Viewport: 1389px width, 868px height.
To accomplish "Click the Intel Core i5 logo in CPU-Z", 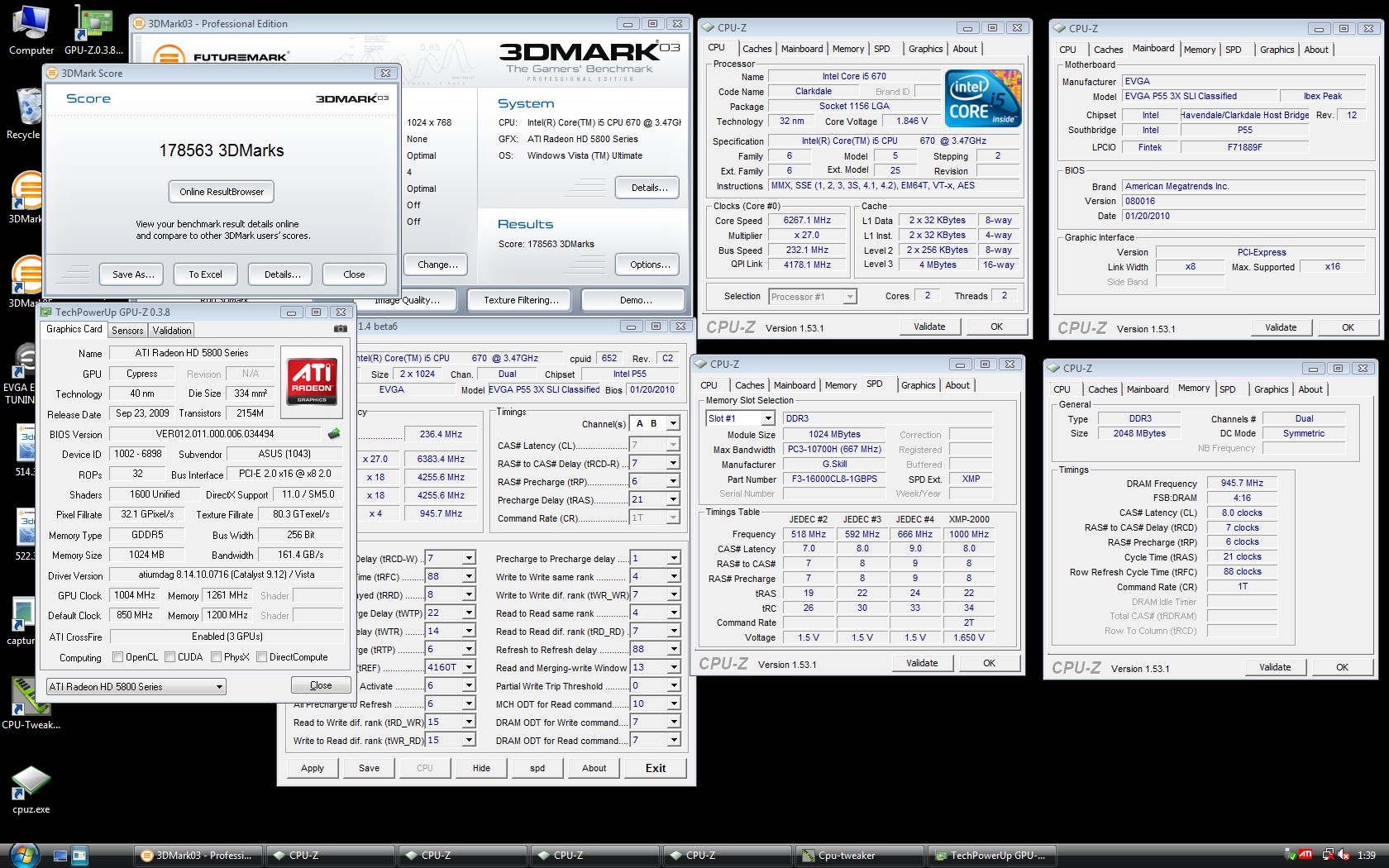I will (983, 98).
